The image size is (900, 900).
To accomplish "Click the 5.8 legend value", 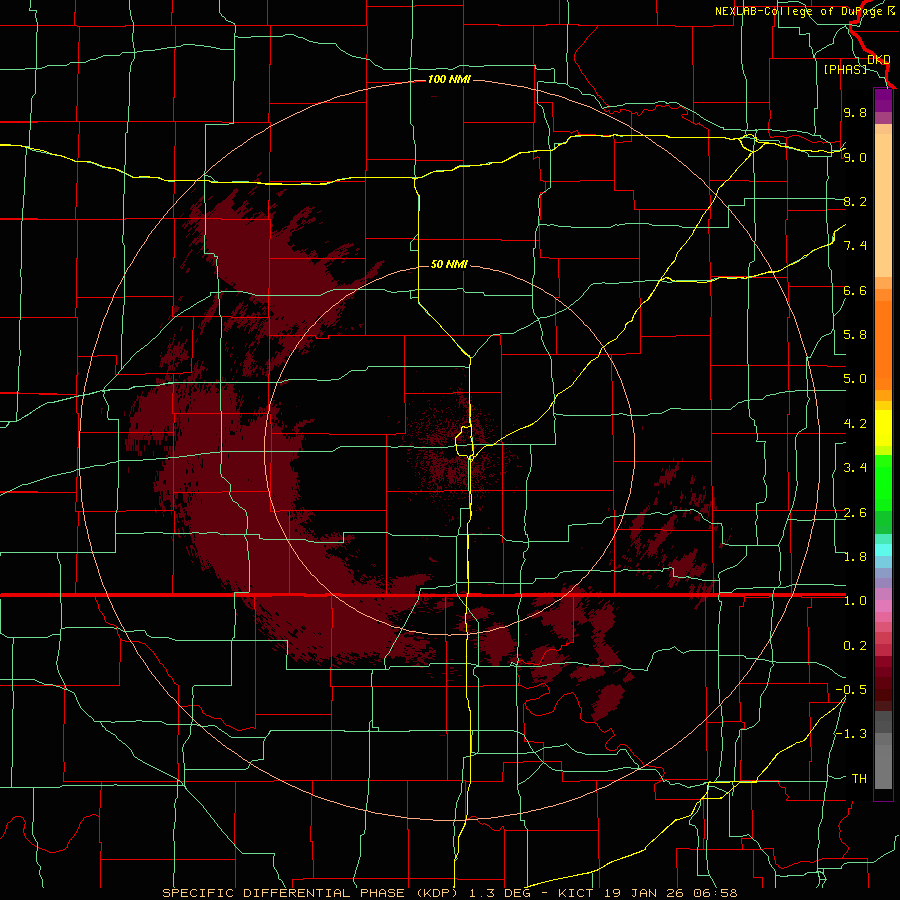I will [x=855, y=335].
